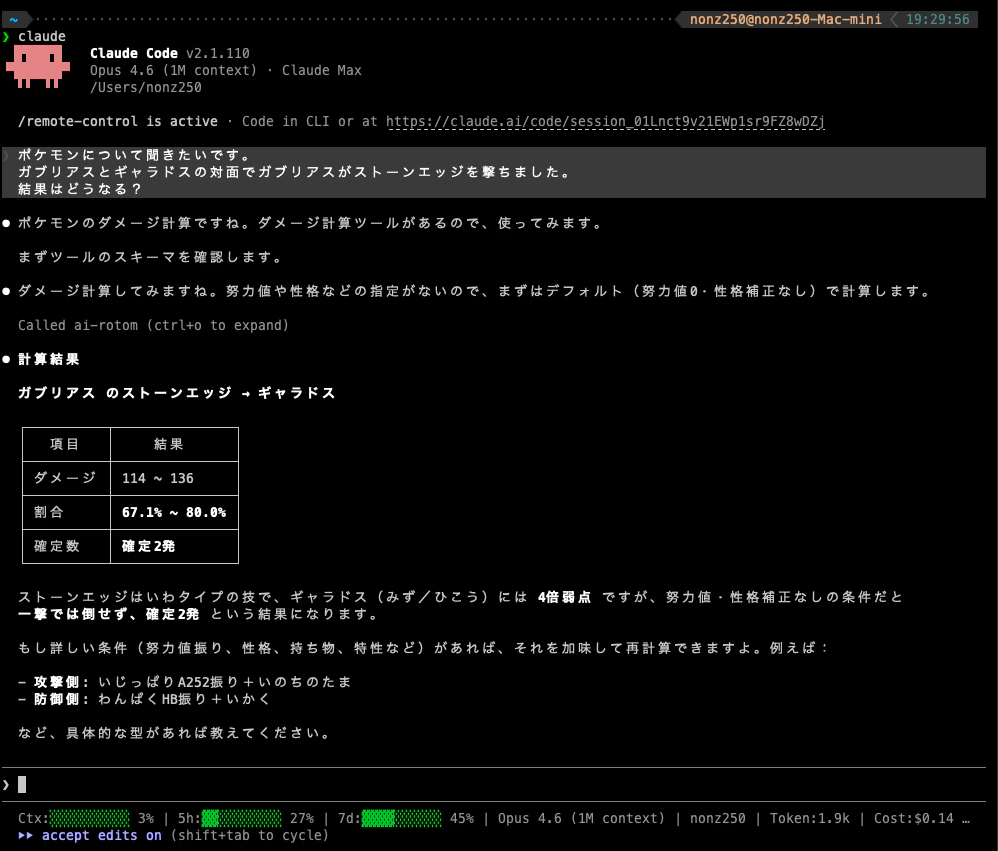
Task: Click the version 'v2.1.110' text
Action: 218,53
